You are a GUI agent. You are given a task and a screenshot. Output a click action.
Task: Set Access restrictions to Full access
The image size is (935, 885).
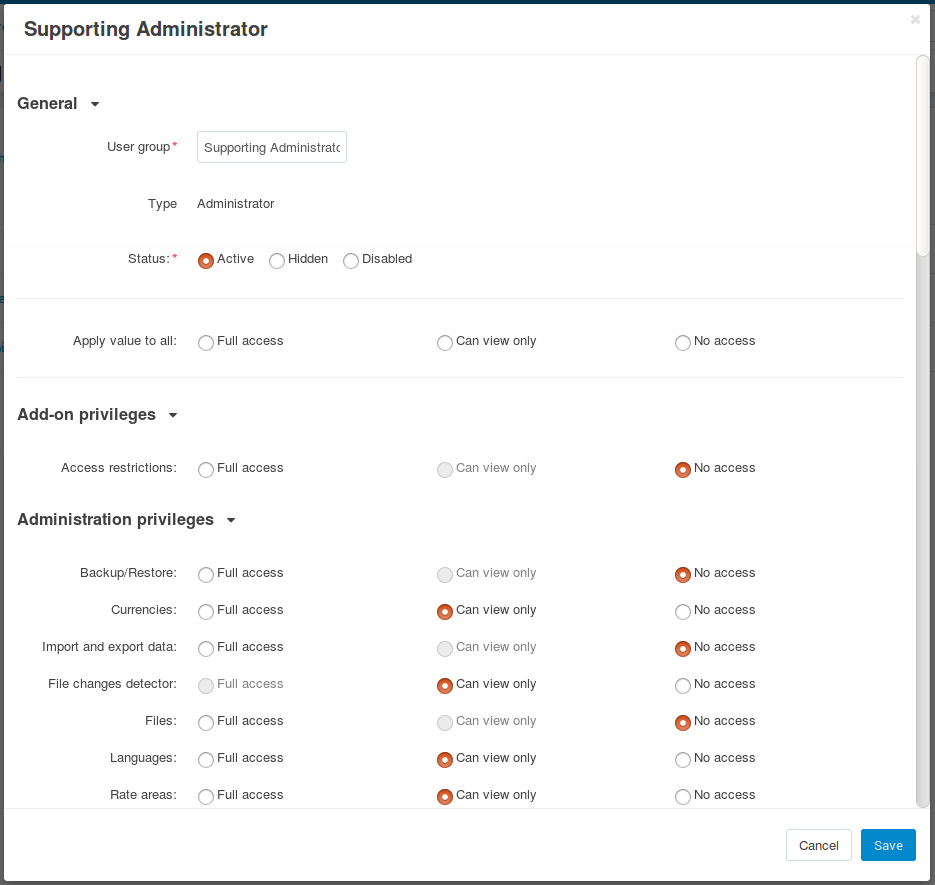[x=206, y=470]
